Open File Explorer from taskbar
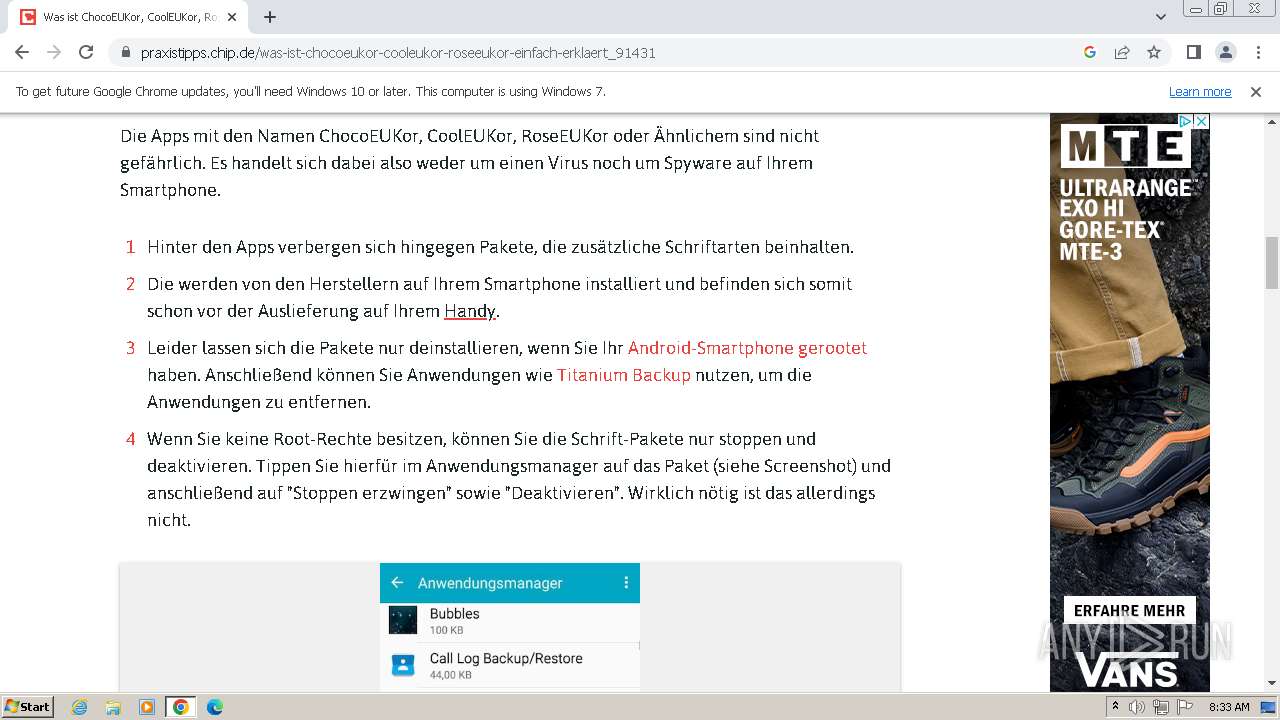This screenshot has height=720, width=1280. tap(113, 707)
